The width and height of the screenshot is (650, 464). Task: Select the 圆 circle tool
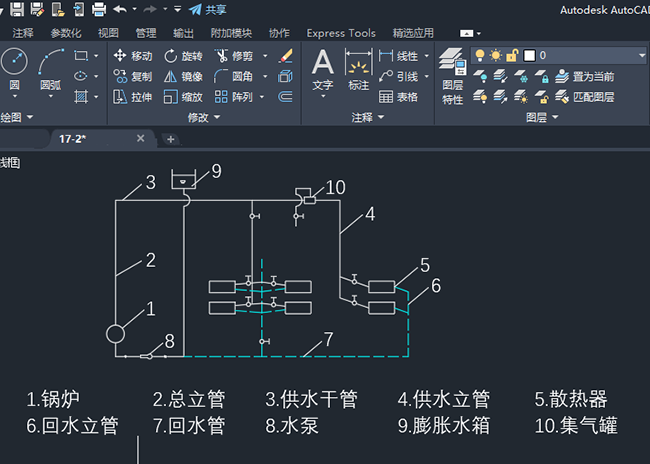(x=15, y=68)
